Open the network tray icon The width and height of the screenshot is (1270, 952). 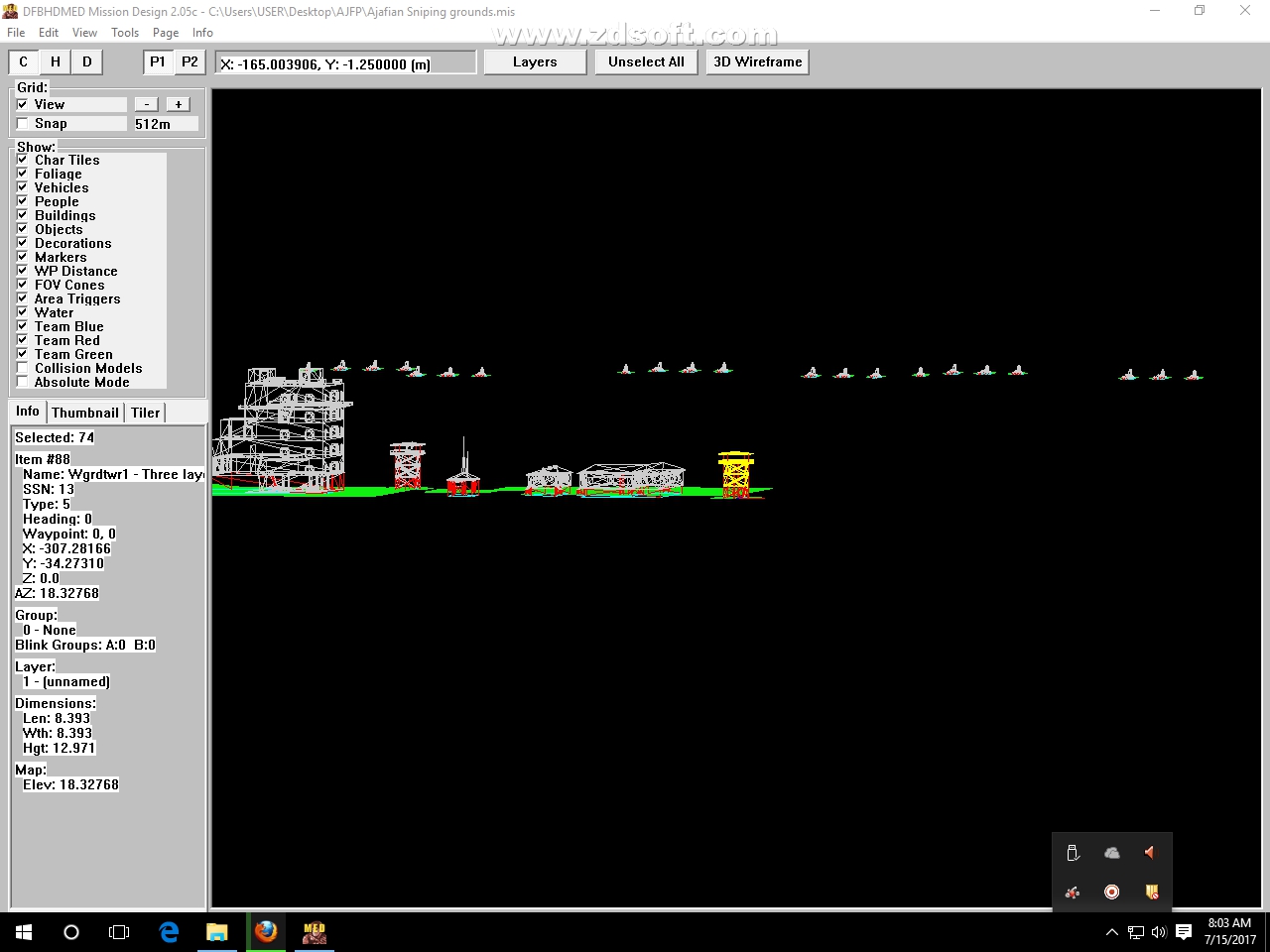(1136, 932)
